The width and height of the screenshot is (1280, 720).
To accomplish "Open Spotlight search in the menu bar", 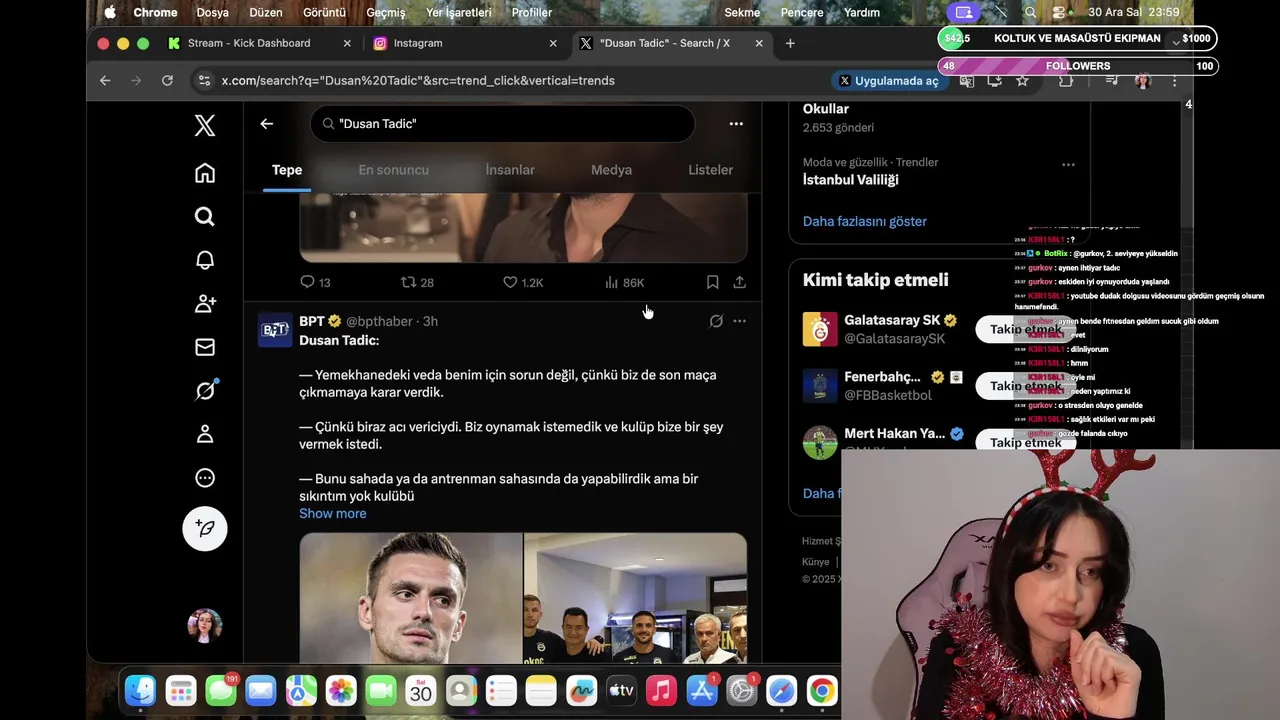I will pyautogui.click(x=1030, y=12).
